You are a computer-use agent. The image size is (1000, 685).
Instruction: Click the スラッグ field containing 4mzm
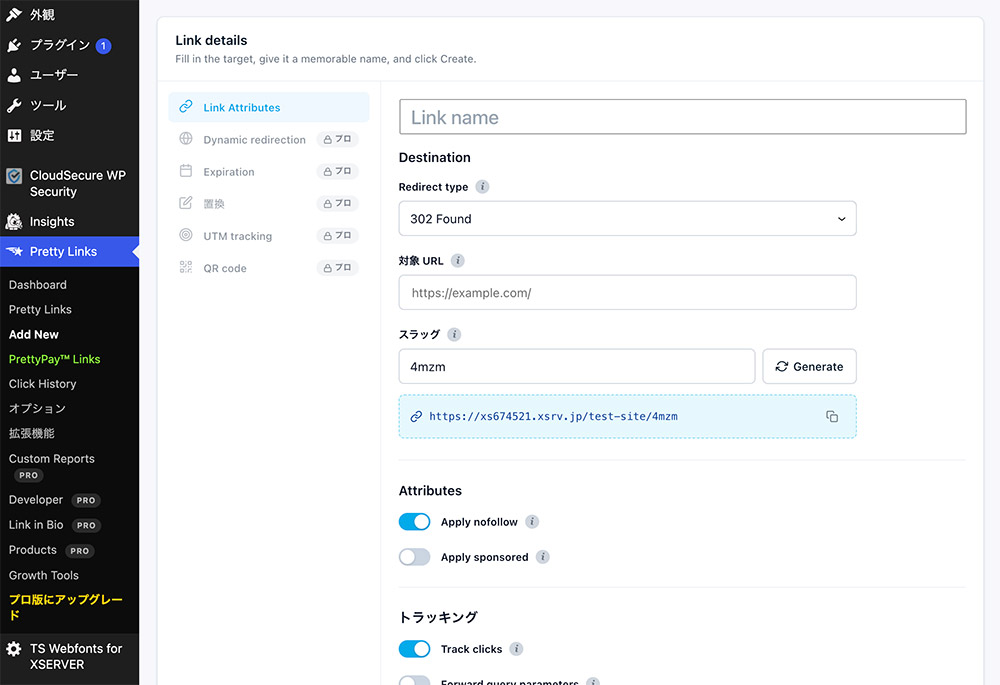pyautogui.click(x=577, y=366)
